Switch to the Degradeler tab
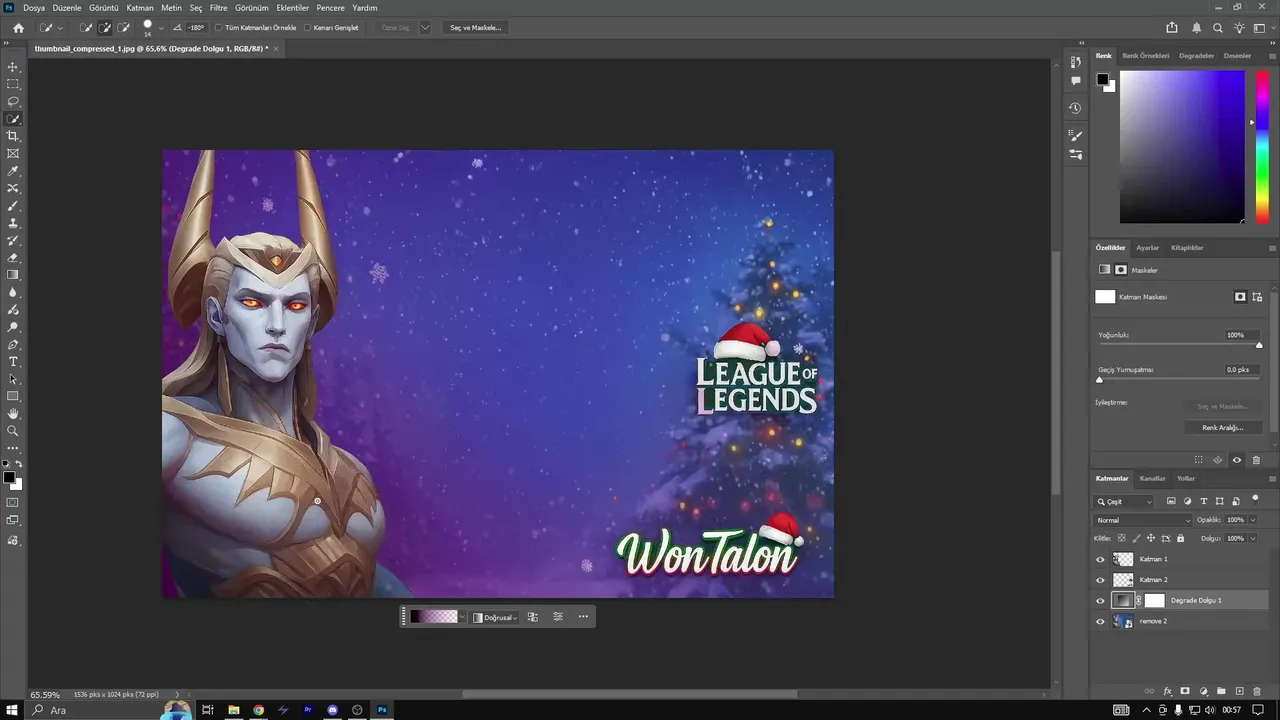 [x=1196, y=56]
